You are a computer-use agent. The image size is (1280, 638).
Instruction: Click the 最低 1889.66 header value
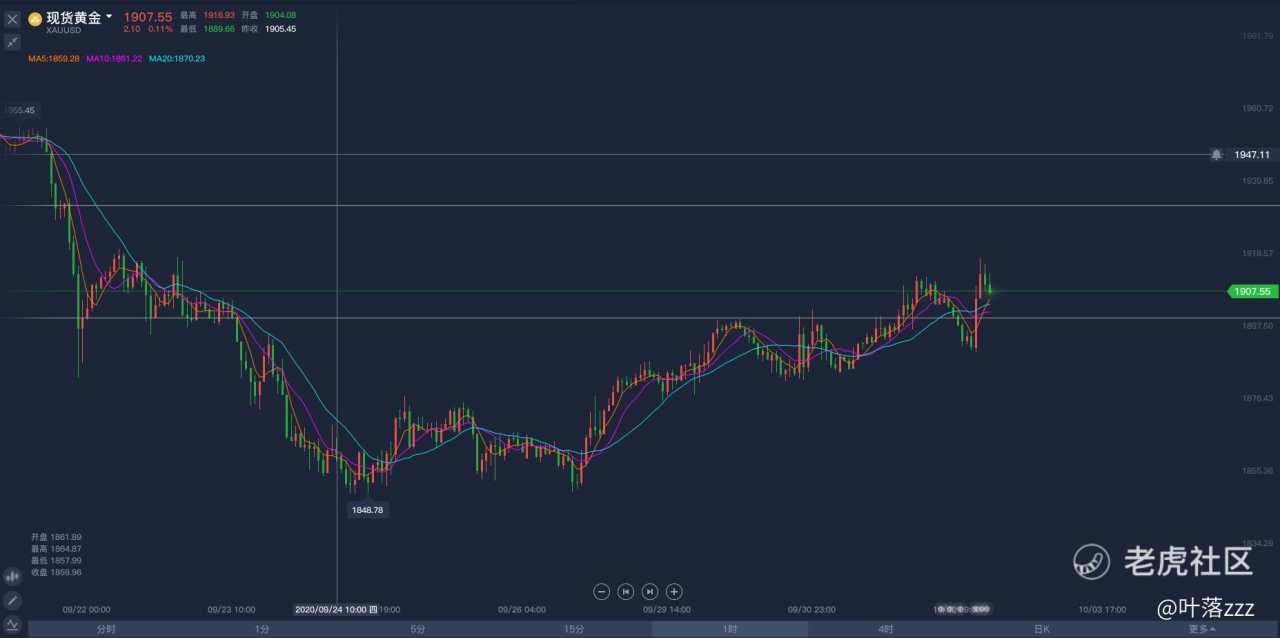(x=208, y=28)
